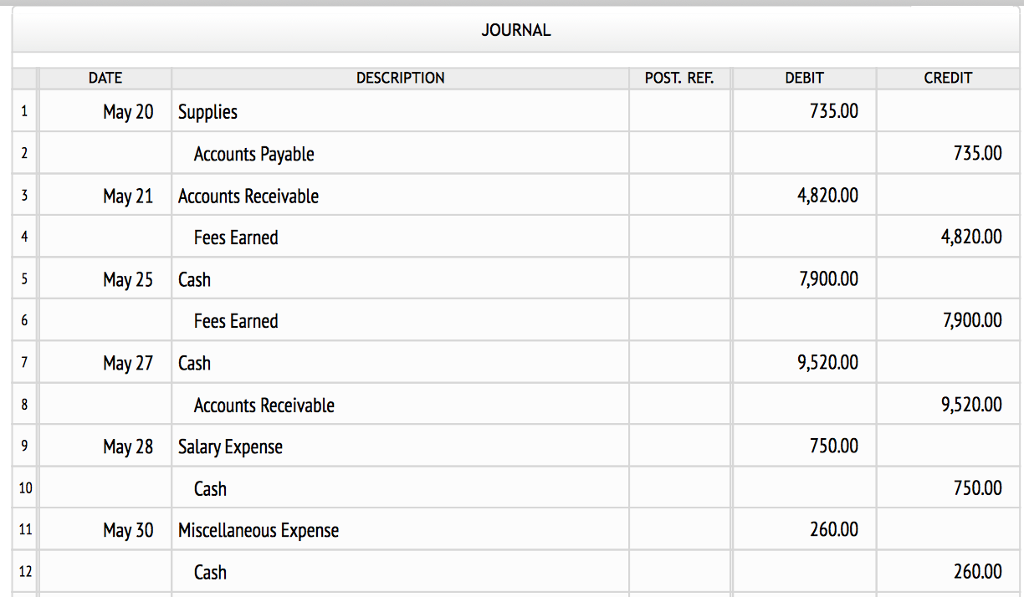The image size is (1024, 597).
Task: Select the Cash description in row 7
Action: tap(400, 363)
